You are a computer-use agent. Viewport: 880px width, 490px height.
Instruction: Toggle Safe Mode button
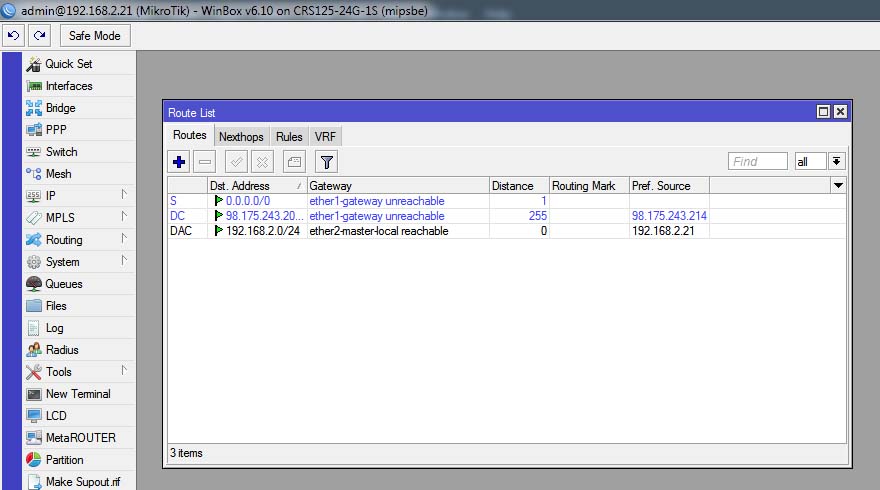point(95,36)
